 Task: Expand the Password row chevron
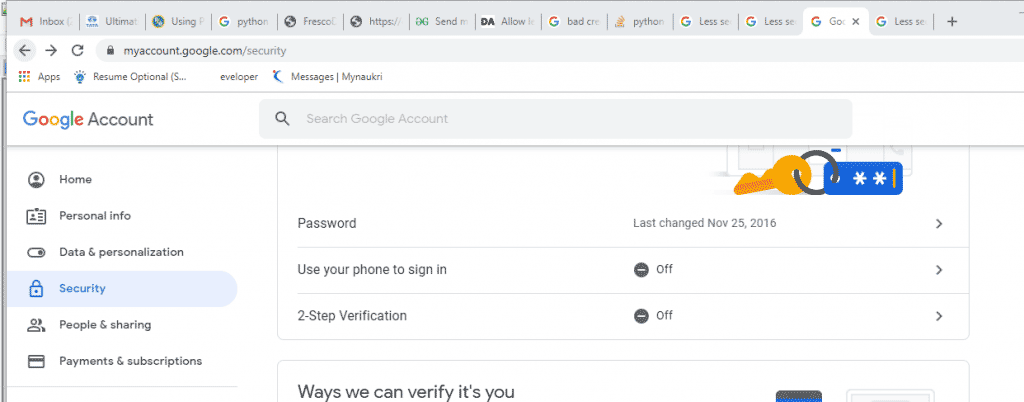[938, 224]
